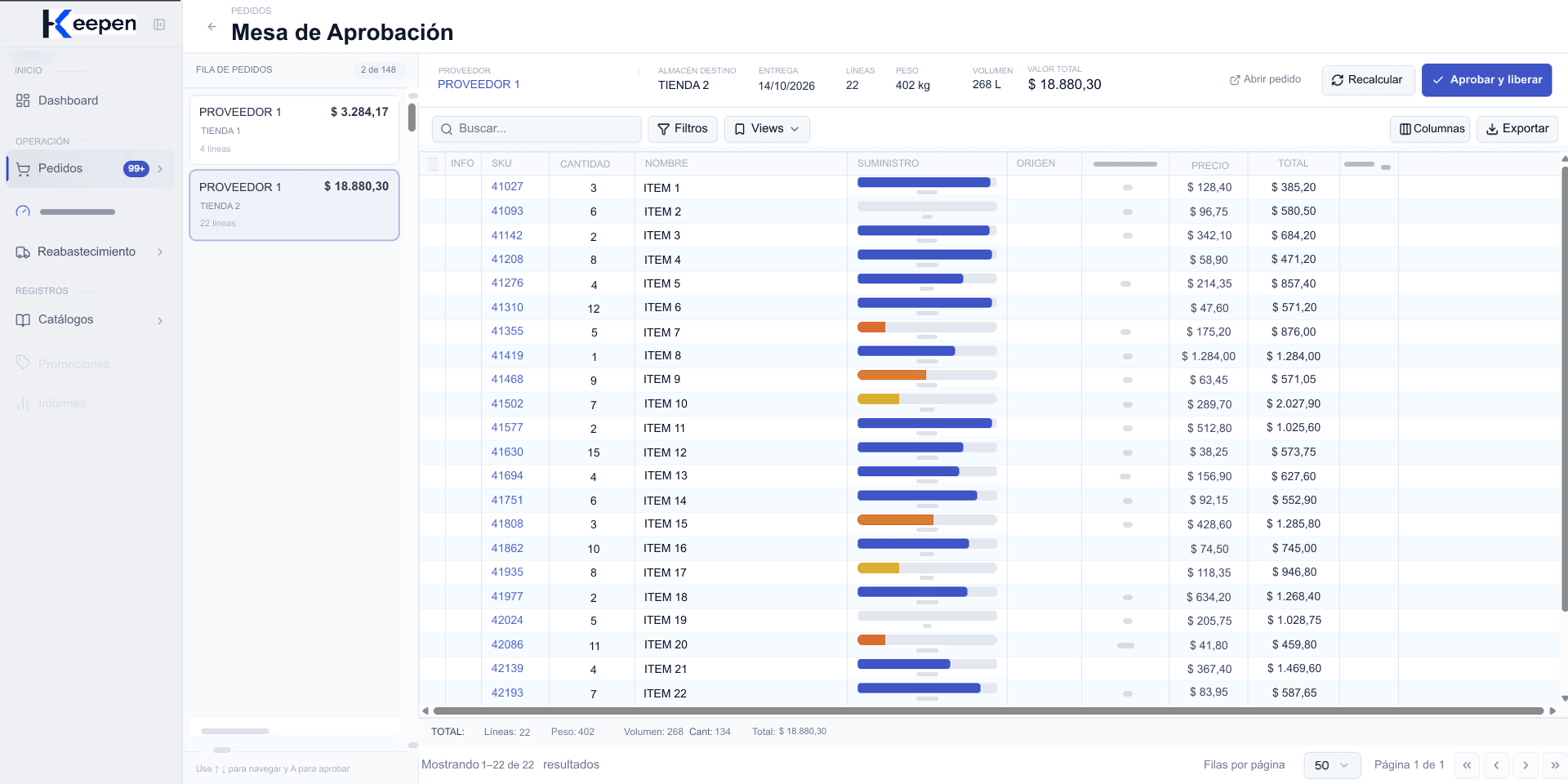Go to the last page of results
The image size is (1568, 784).
1555,765
